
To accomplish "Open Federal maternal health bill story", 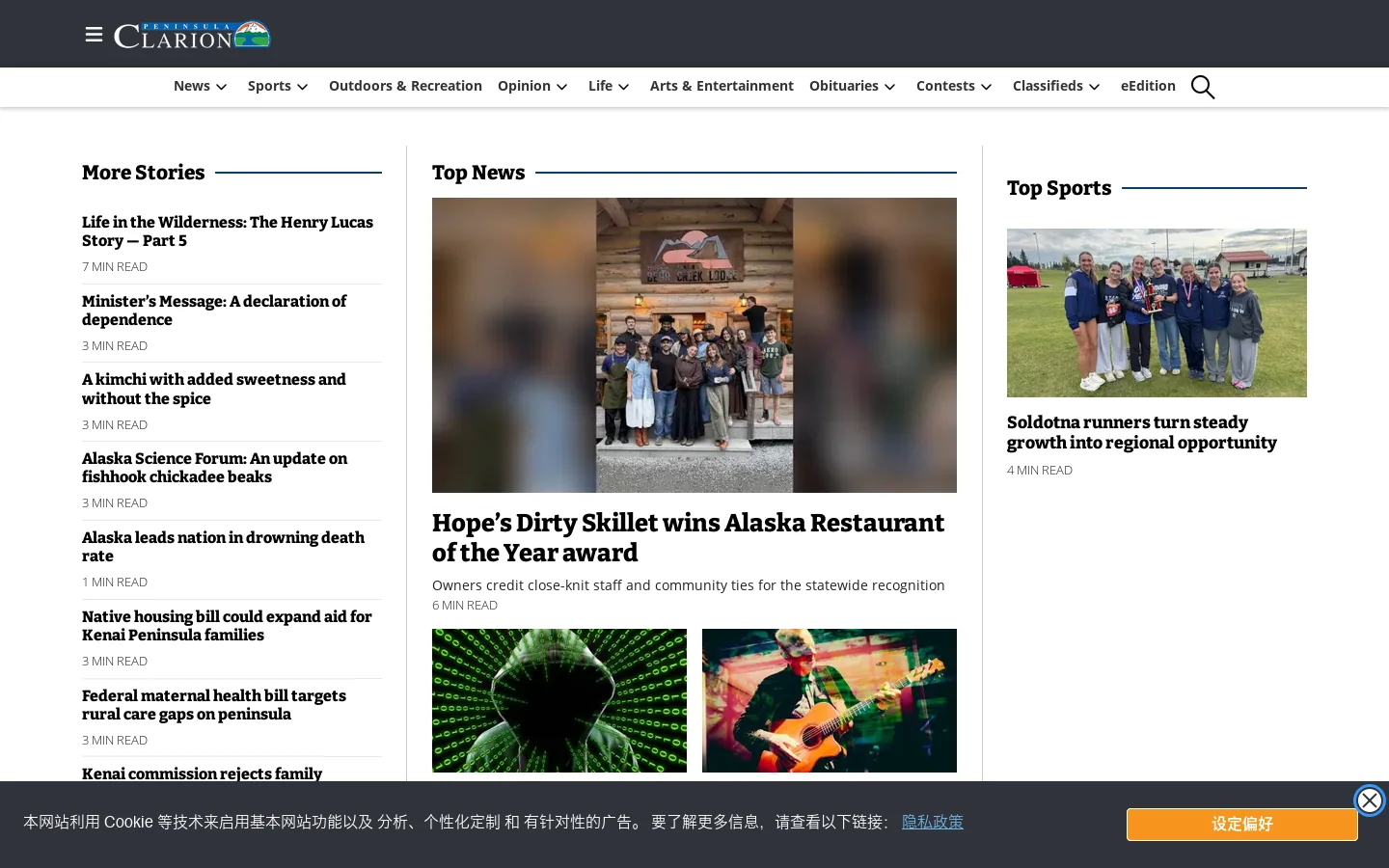I will (214, 705).
